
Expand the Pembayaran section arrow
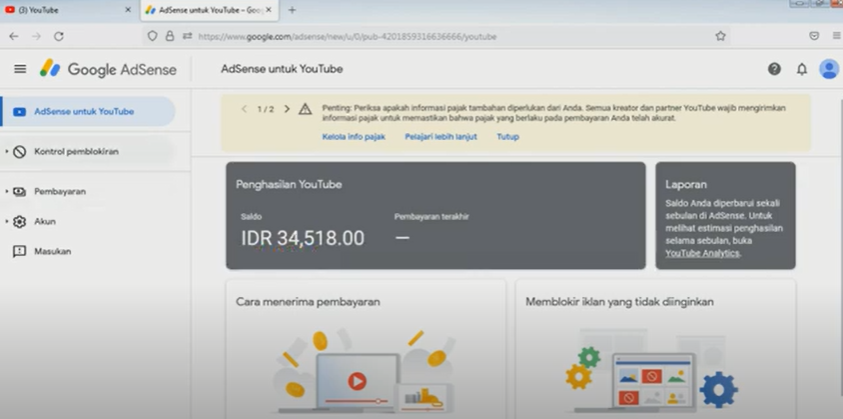click(x=6, y=191)
